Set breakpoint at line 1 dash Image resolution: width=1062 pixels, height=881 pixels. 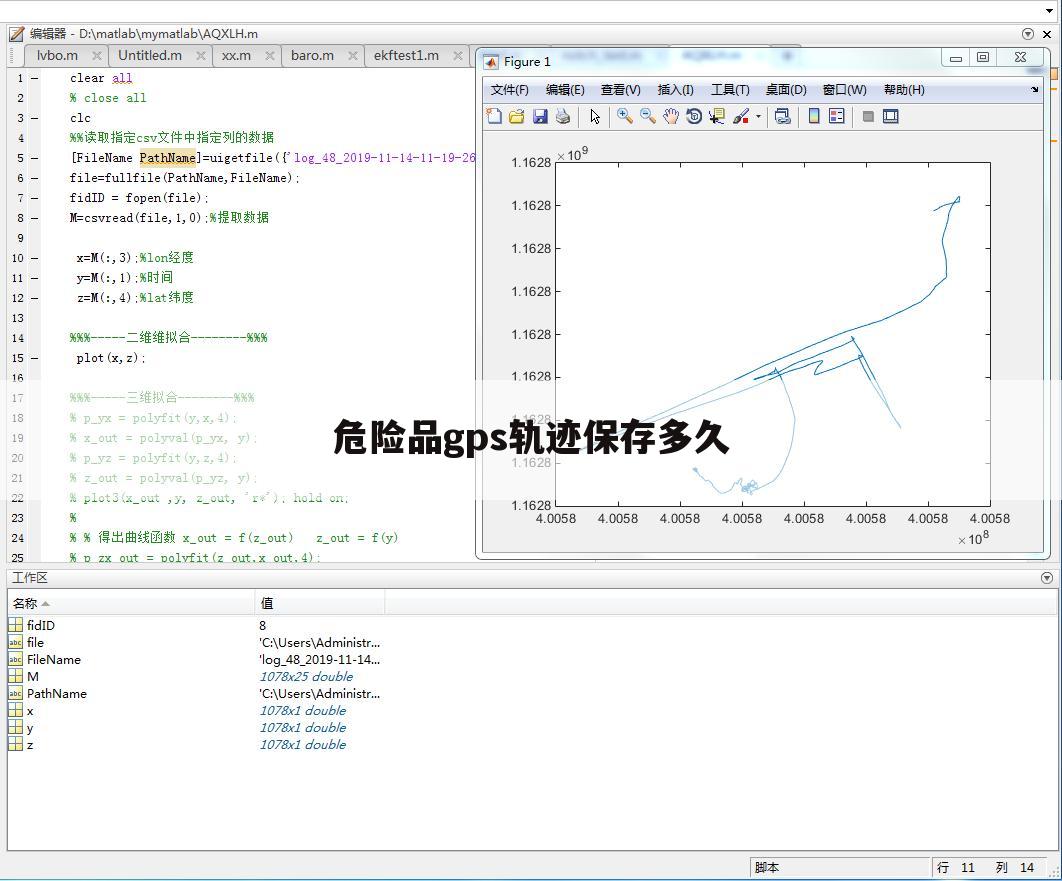click(34, 79)
